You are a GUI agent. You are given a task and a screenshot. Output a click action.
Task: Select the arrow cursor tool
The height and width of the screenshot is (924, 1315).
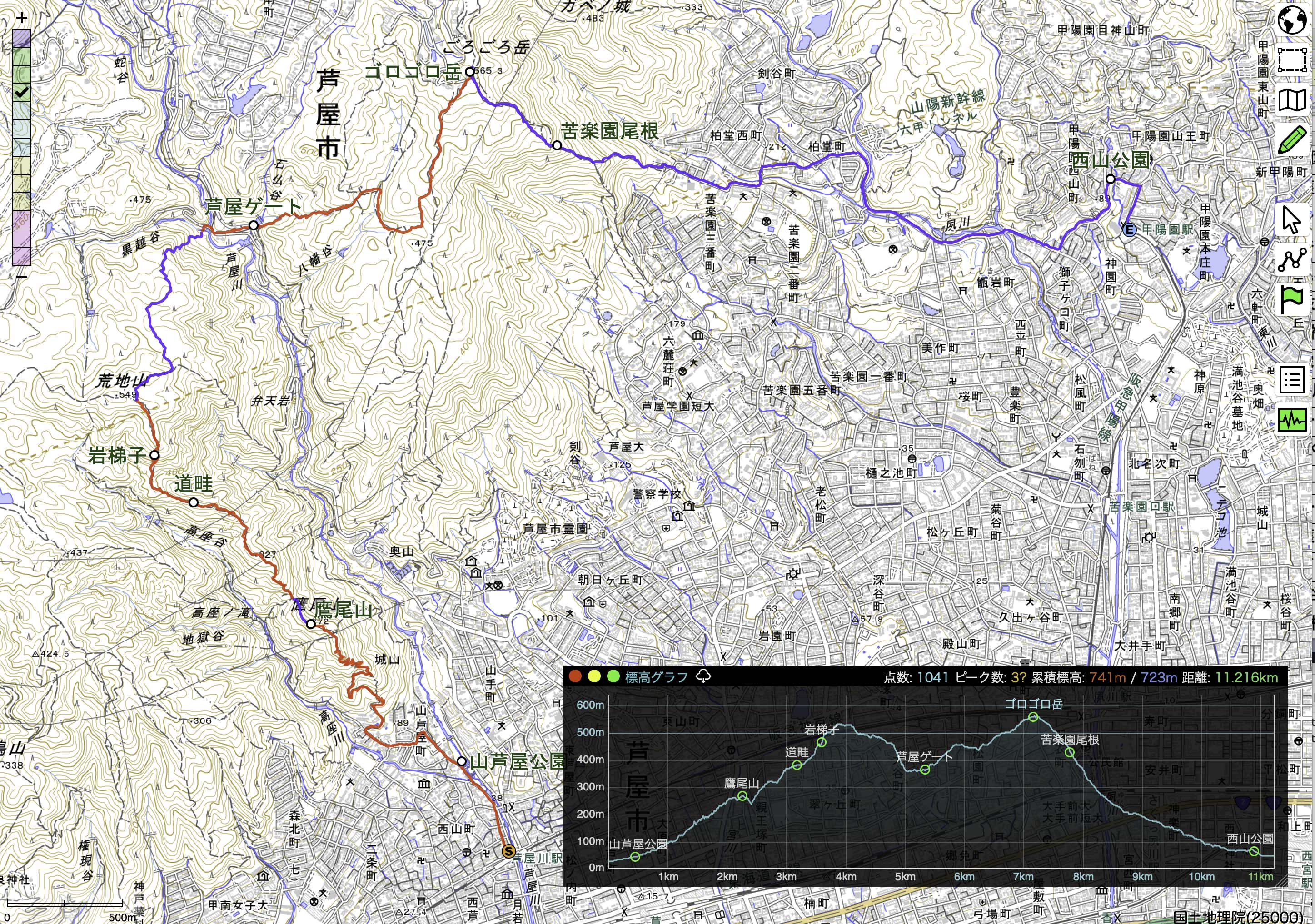coord(1292,220)
